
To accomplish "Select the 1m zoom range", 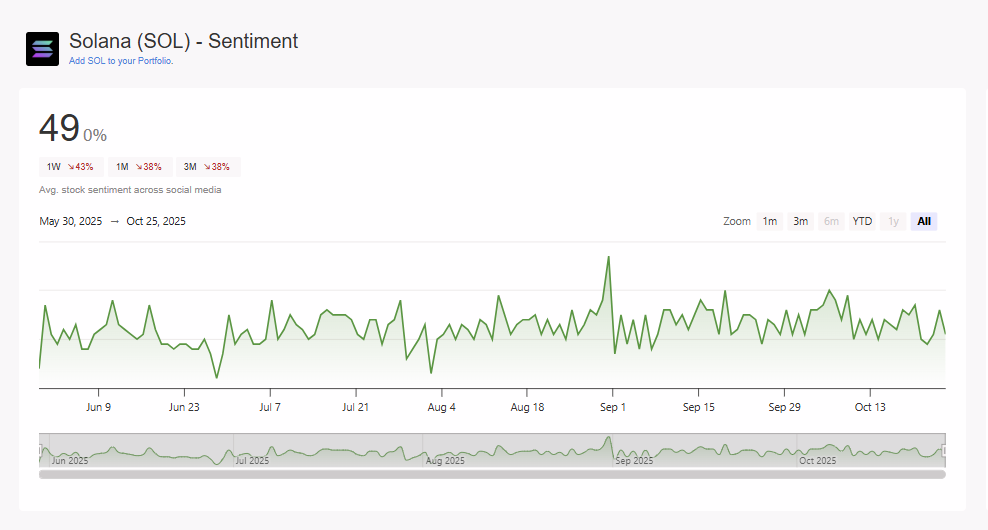I will 769,221.
